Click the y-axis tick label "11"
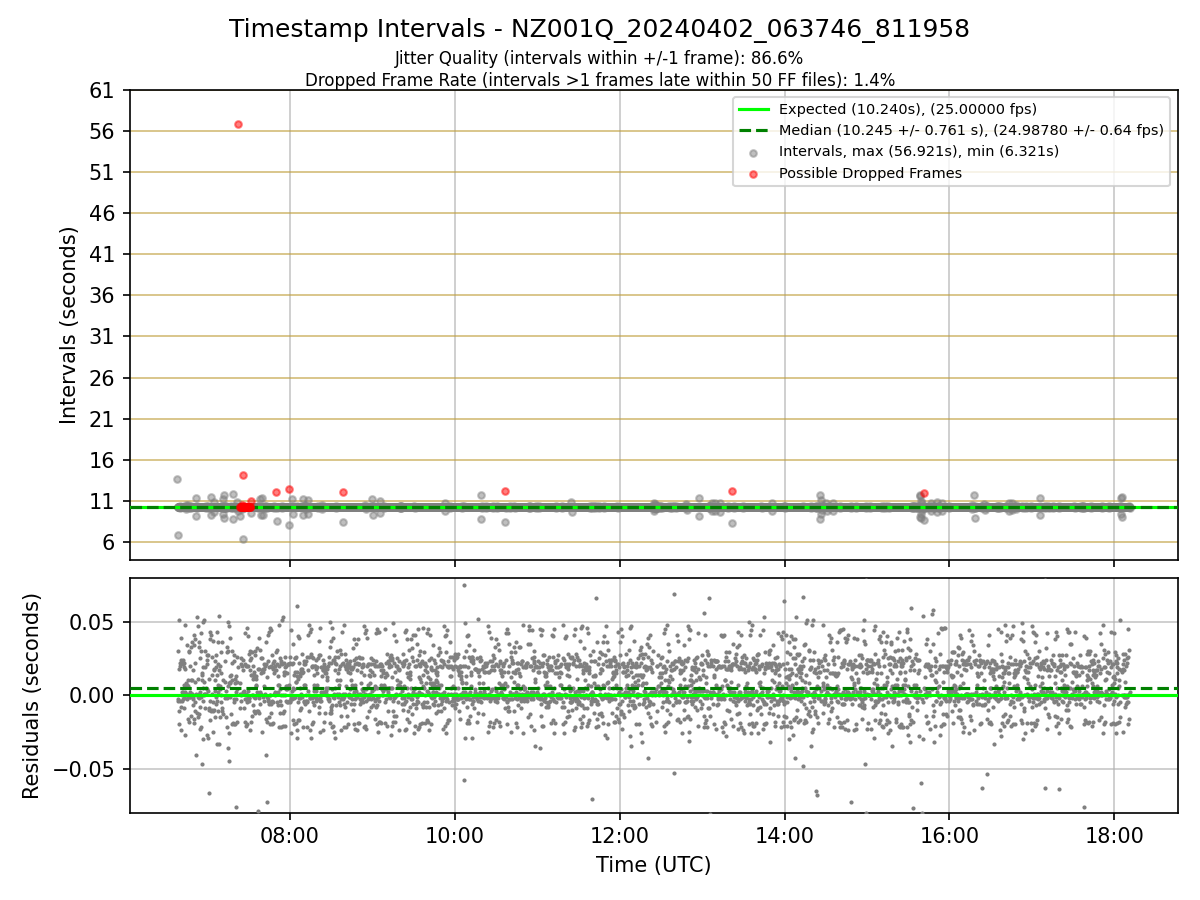Screen dimensions: 1200x900 coord(103,502)
